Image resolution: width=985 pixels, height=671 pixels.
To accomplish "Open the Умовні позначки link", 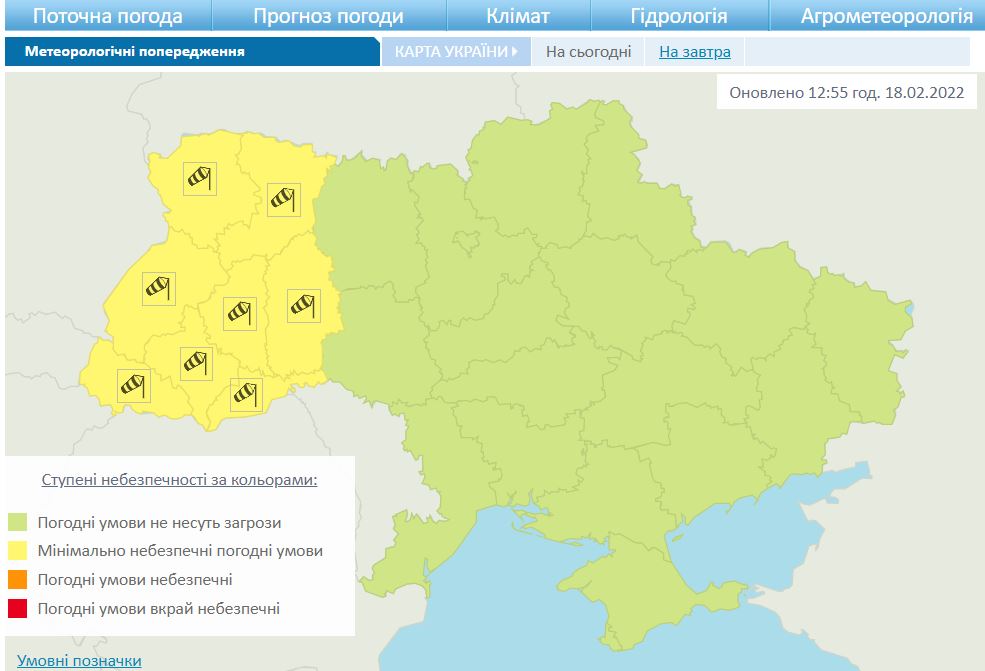I will pos(79,660).
